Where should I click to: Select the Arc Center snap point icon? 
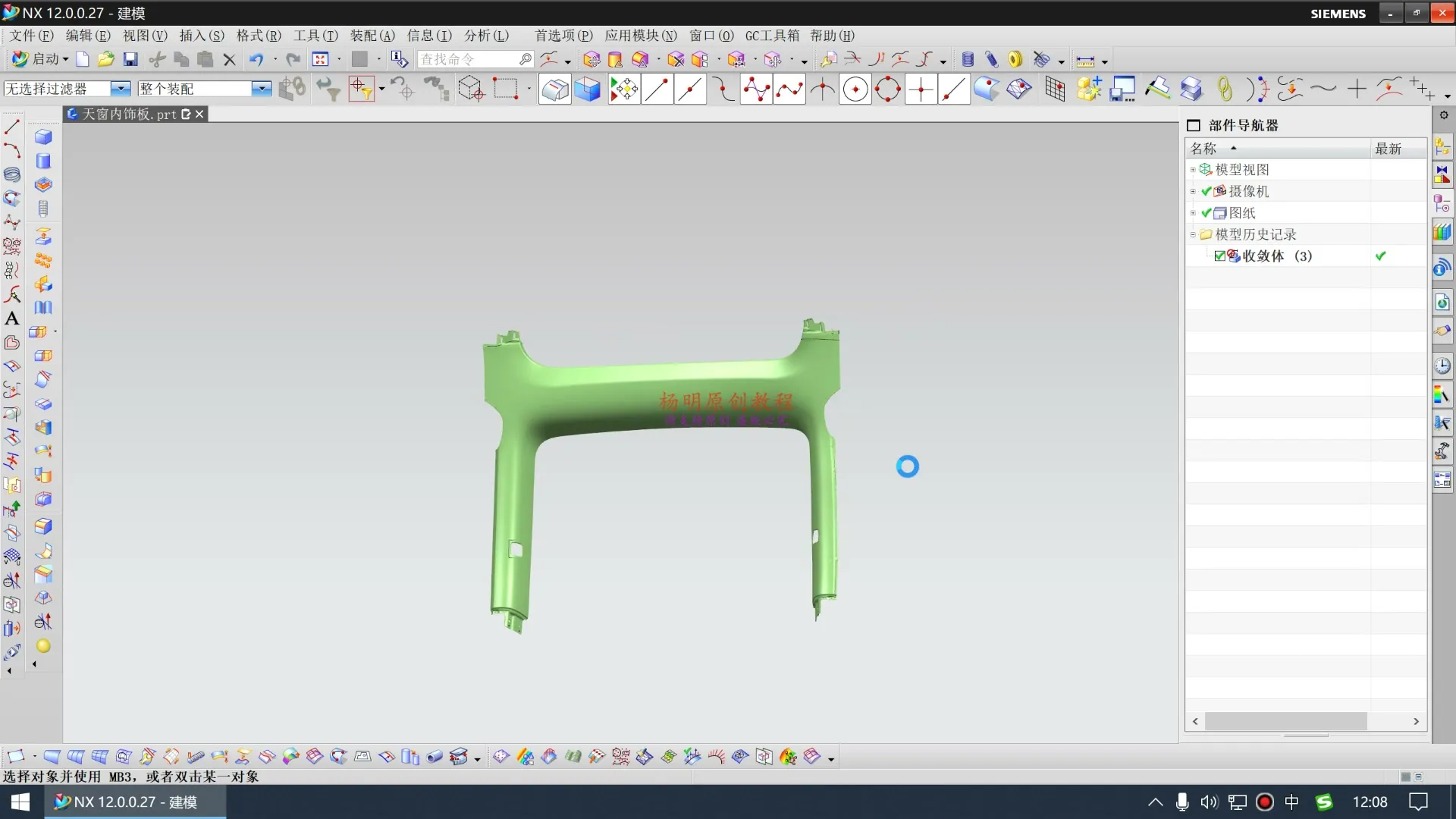coord(855,89)
